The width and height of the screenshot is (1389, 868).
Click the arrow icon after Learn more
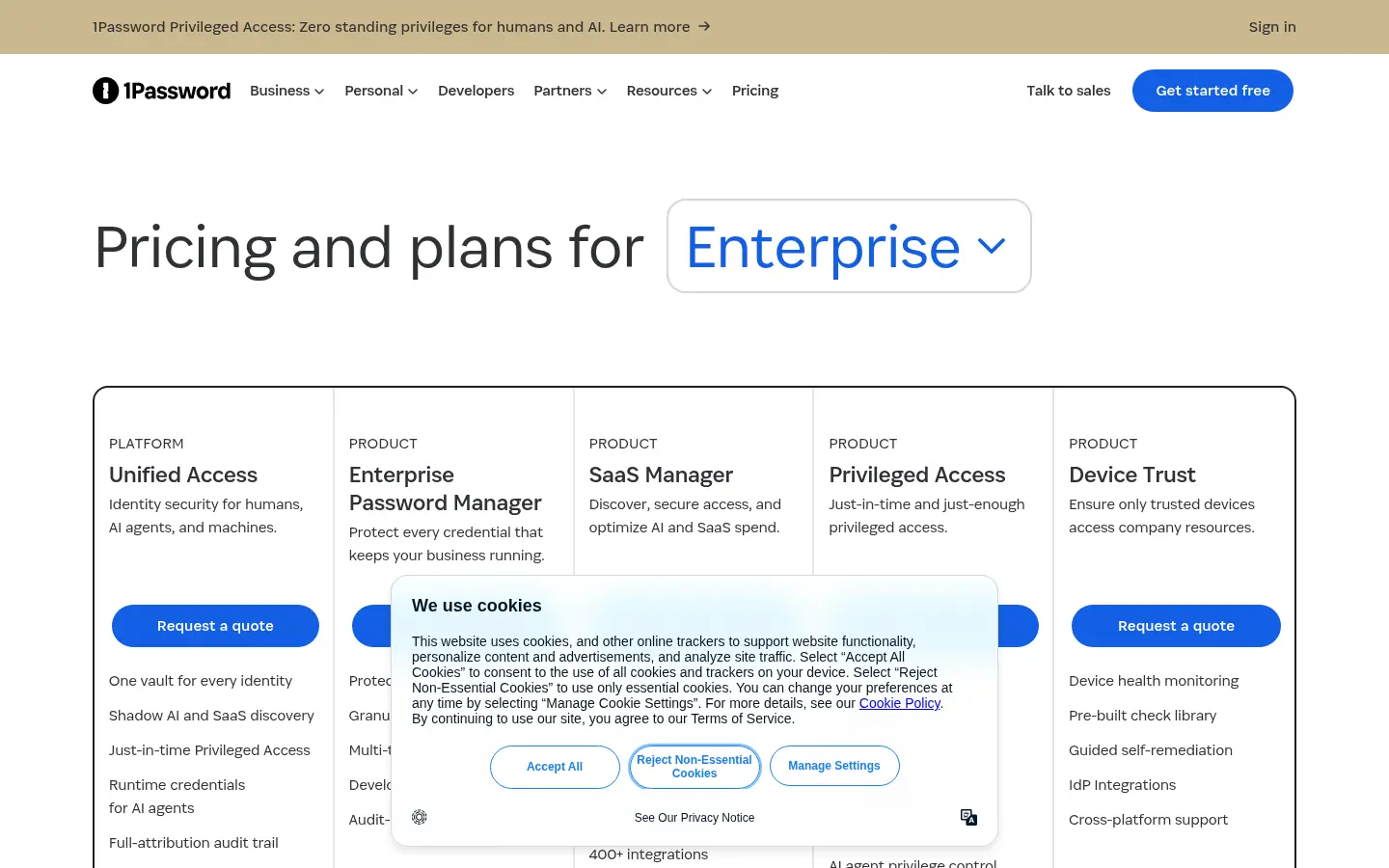(704, 26)
